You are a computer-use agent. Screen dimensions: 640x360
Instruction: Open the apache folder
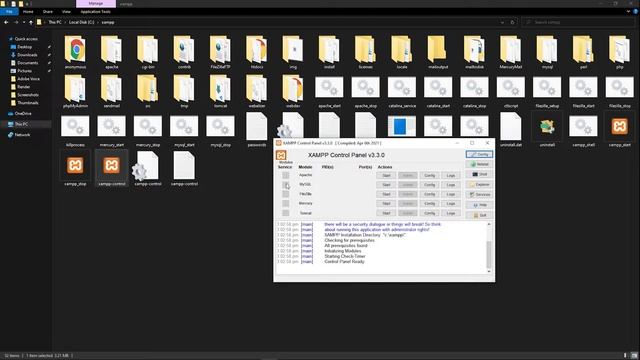112,52
